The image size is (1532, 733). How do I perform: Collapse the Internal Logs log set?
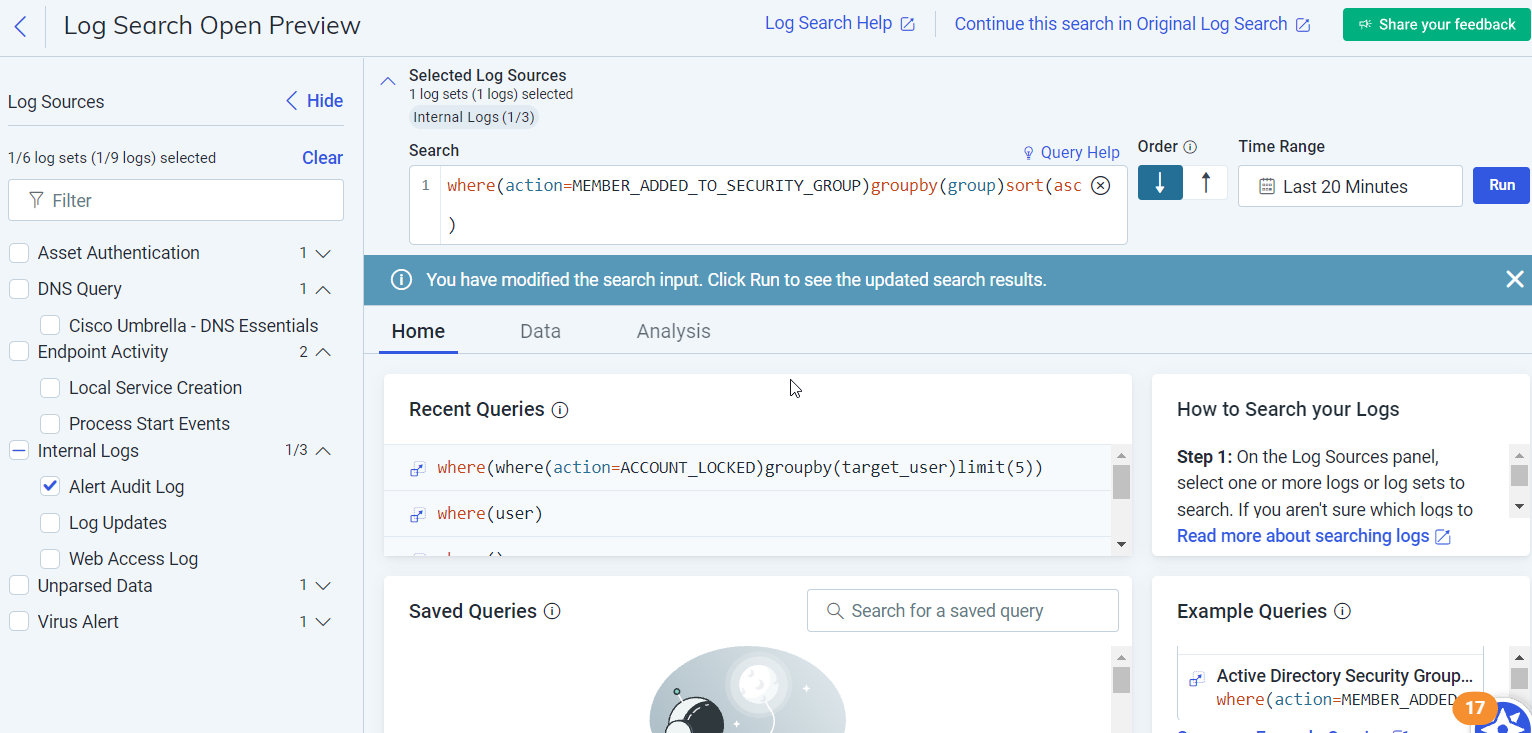(322, 451)
